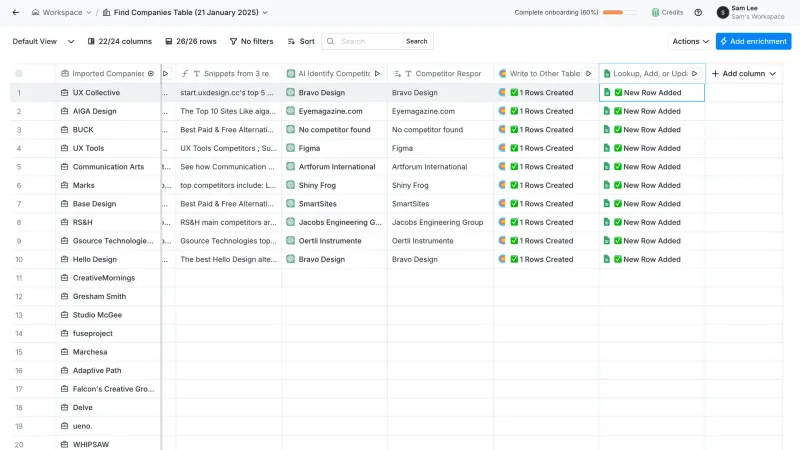Click AI icon next to Figma result
This screenshot has height=450, width=800.
coord(290,148)
